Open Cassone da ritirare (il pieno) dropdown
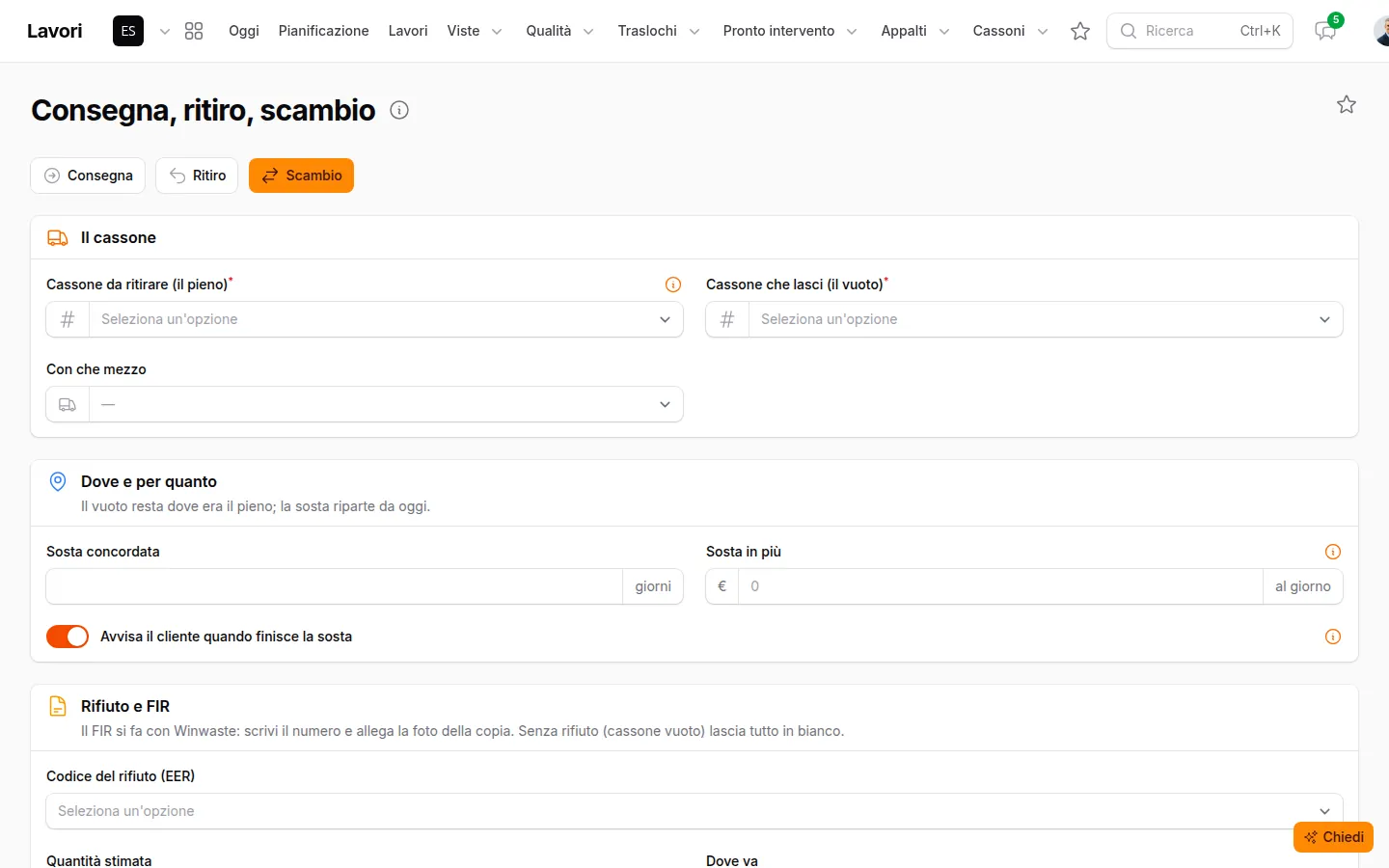This screenshot has height=868, width=1389. [365, 319]
